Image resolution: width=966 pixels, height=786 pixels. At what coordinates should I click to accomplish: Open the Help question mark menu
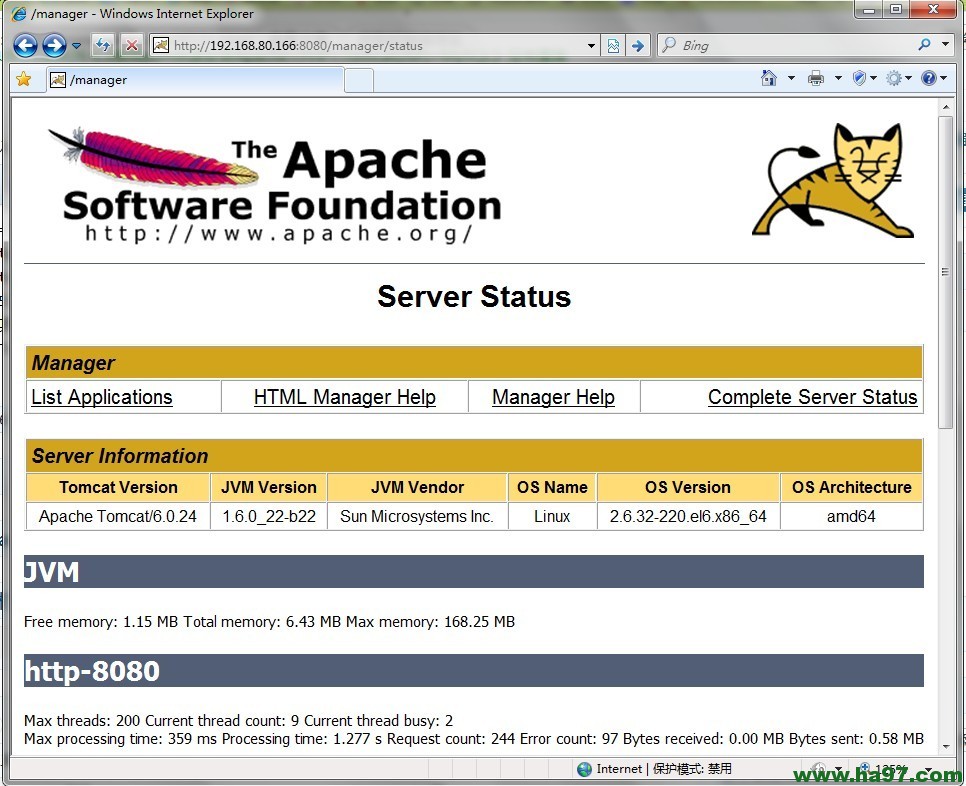929,77
